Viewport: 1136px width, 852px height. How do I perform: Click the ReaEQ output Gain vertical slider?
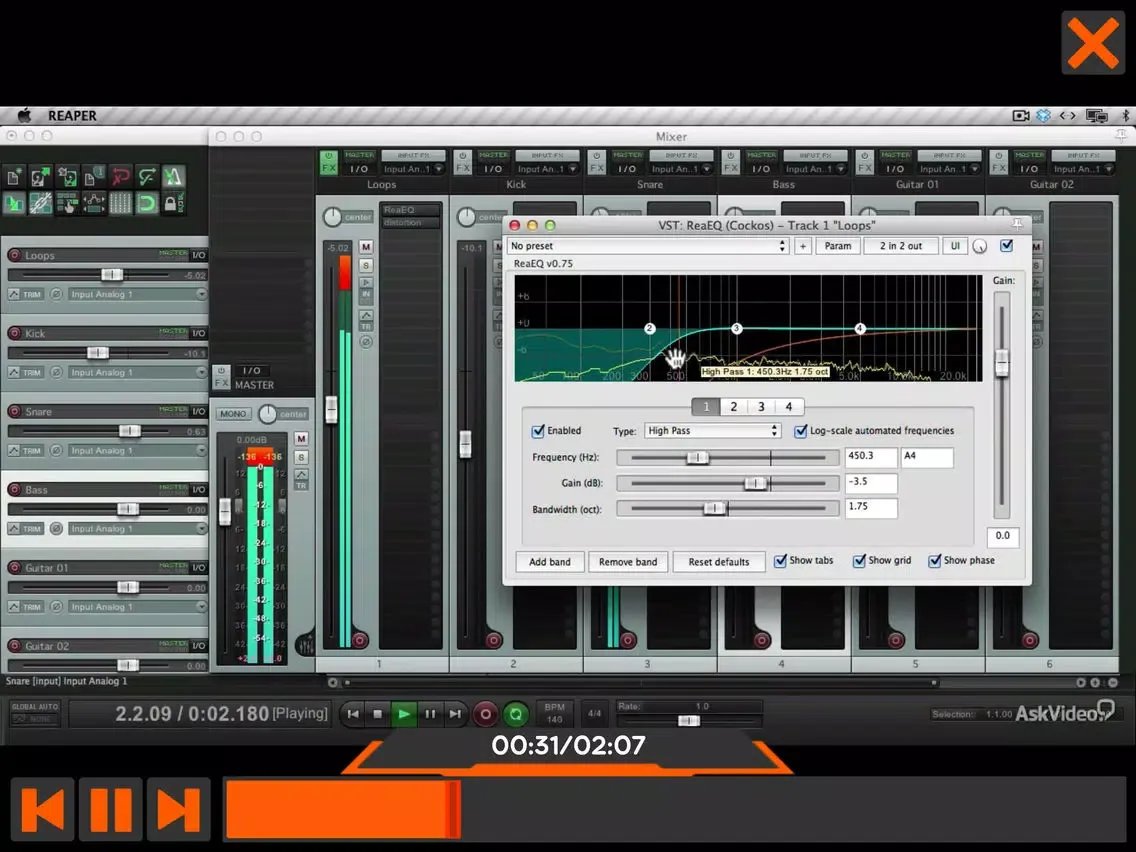[x=1002, y=362]
